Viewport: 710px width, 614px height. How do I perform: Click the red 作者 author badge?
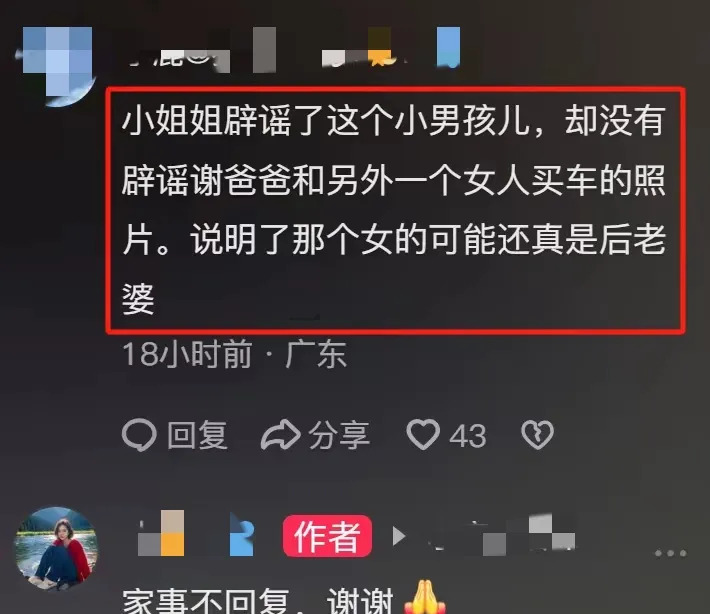[327, 536]
